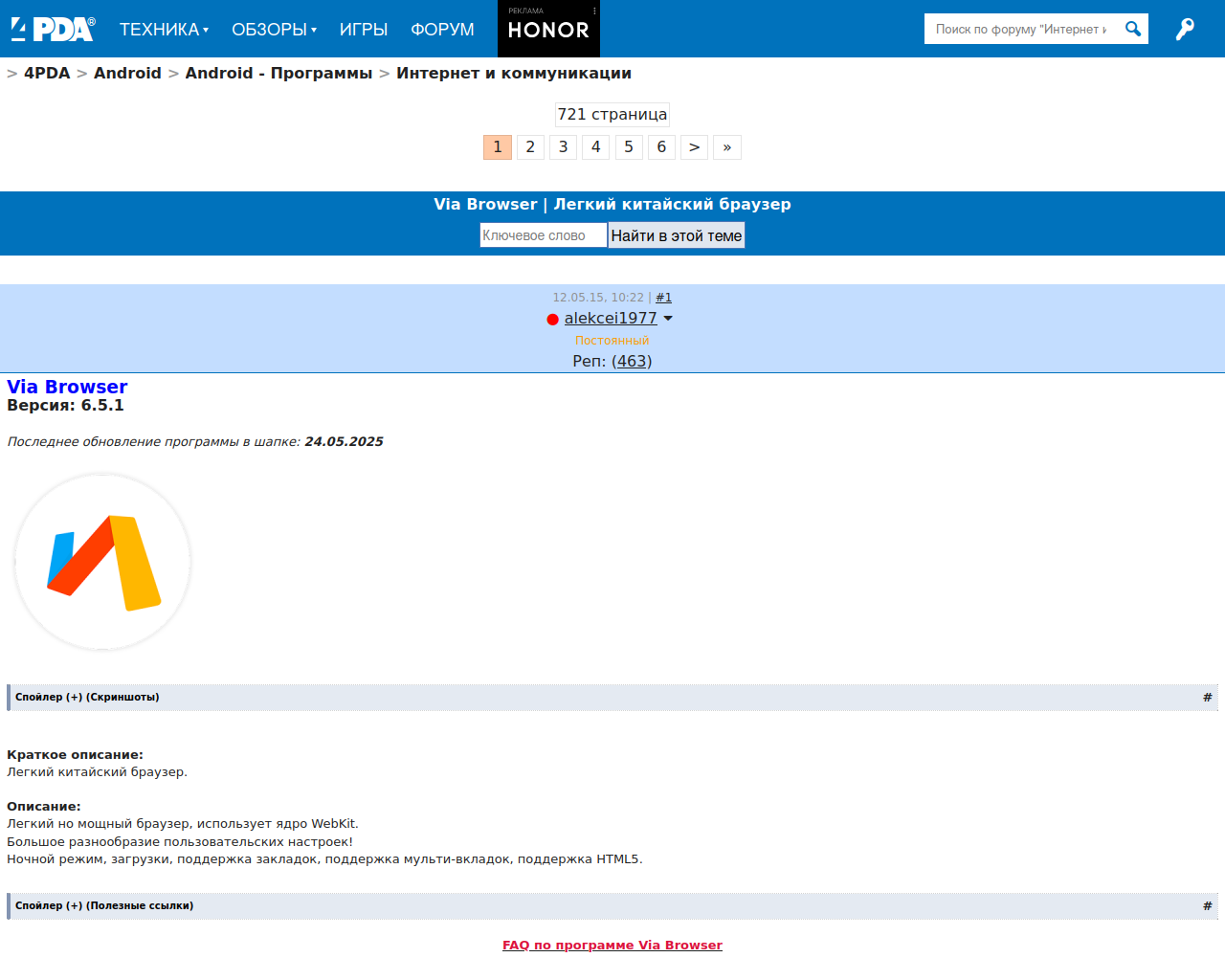Viewport: 1225px width, 980px height.
Task: Open the 4PDA breadcrumb link
Action: [x=47, y=73]
